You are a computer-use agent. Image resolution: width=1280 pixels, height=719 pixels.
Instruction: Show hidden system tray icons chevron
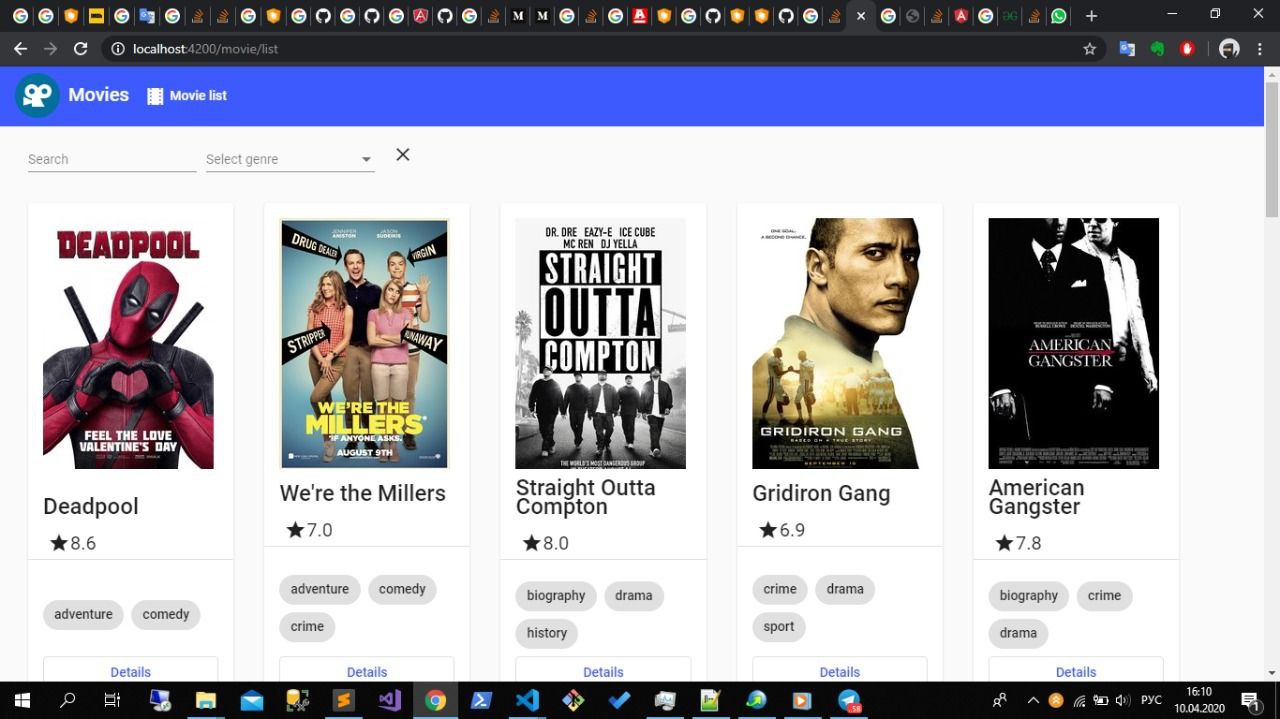point(1033,700)
